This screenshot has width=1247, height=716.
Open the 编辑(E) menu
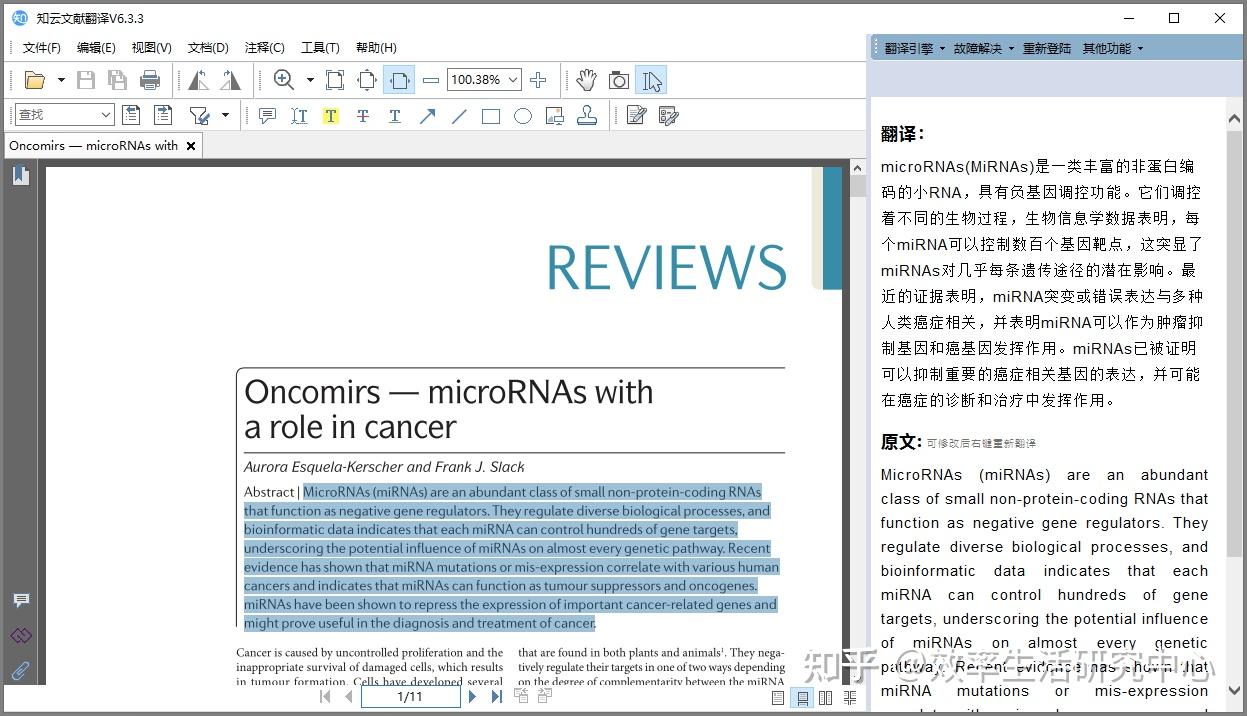point(96,47)
